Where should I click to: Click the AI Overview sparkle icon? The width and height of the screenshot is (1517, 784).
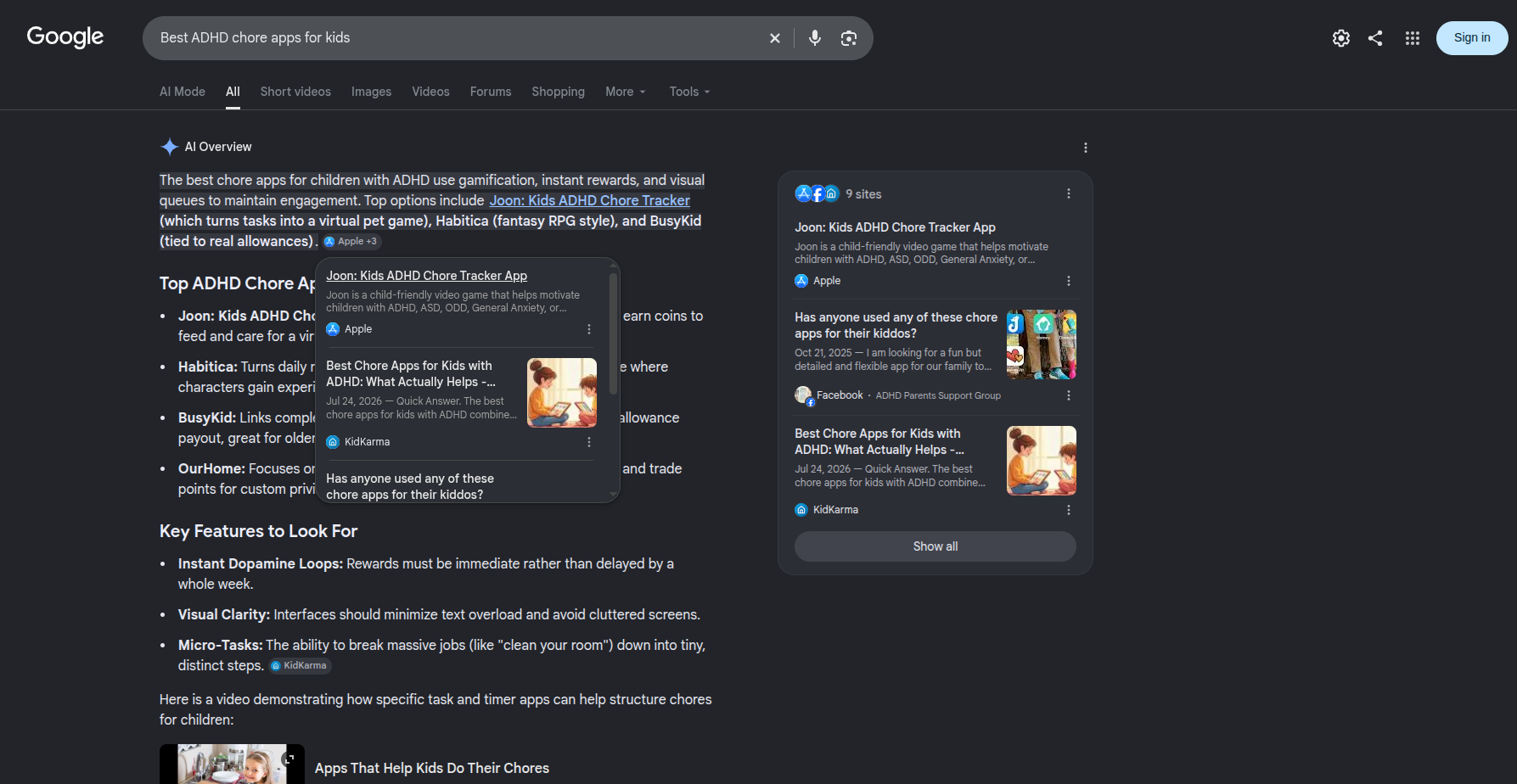(169, 147)
